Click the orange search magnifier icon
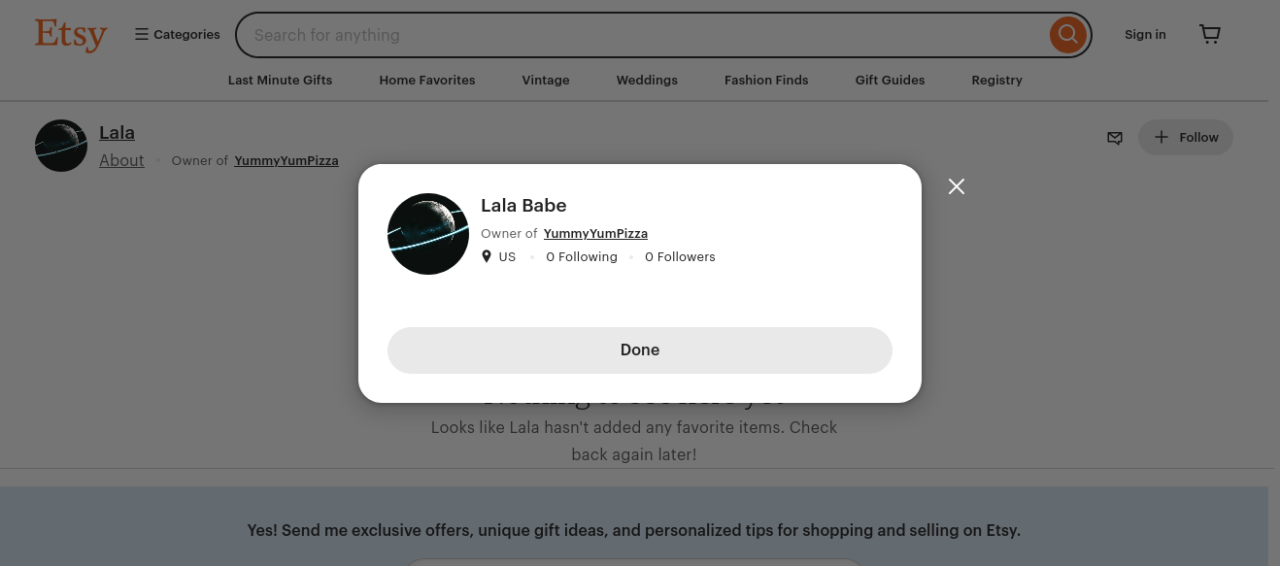Viewport: 1280px width, 566px height. (1067, 35)
